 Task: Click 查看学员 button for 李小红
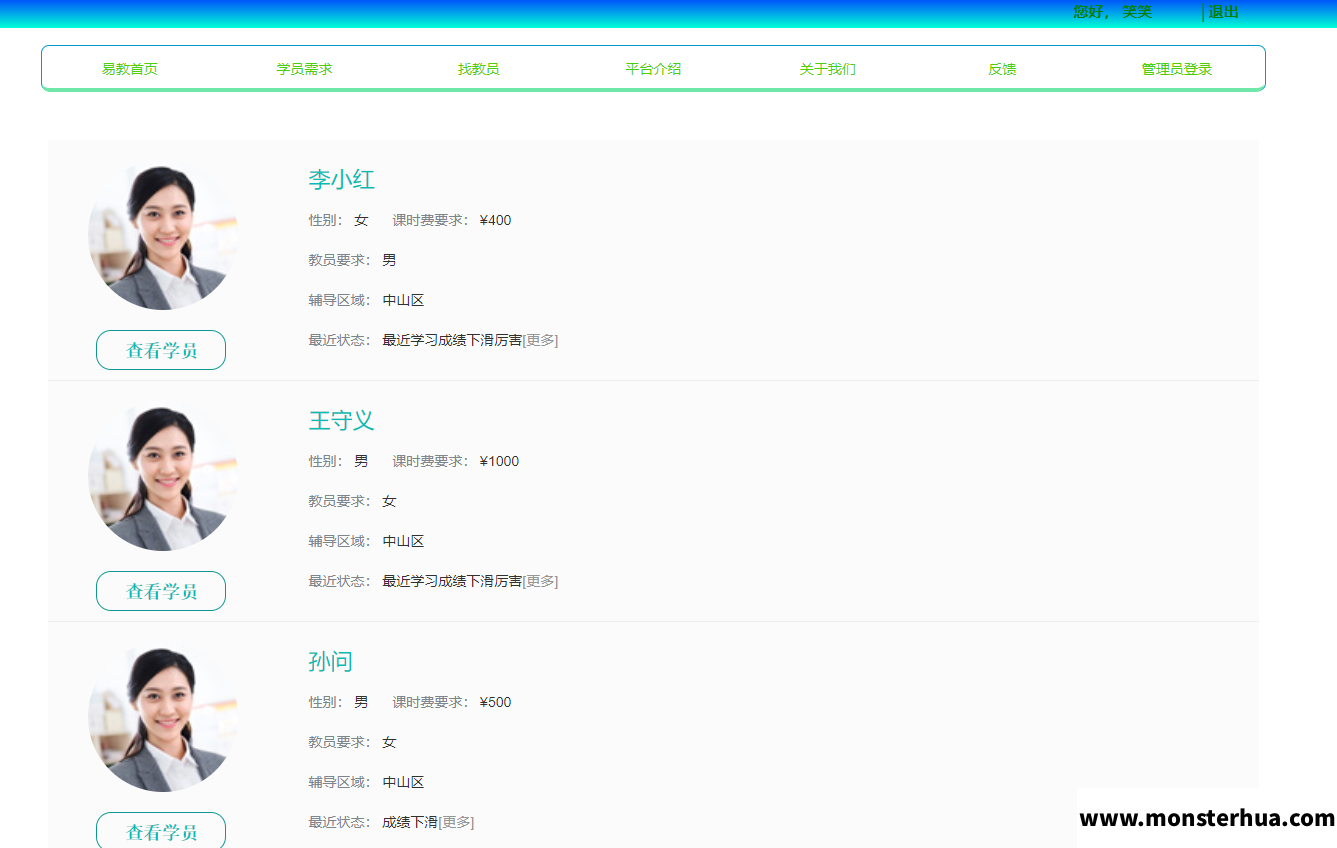(161, 350)
